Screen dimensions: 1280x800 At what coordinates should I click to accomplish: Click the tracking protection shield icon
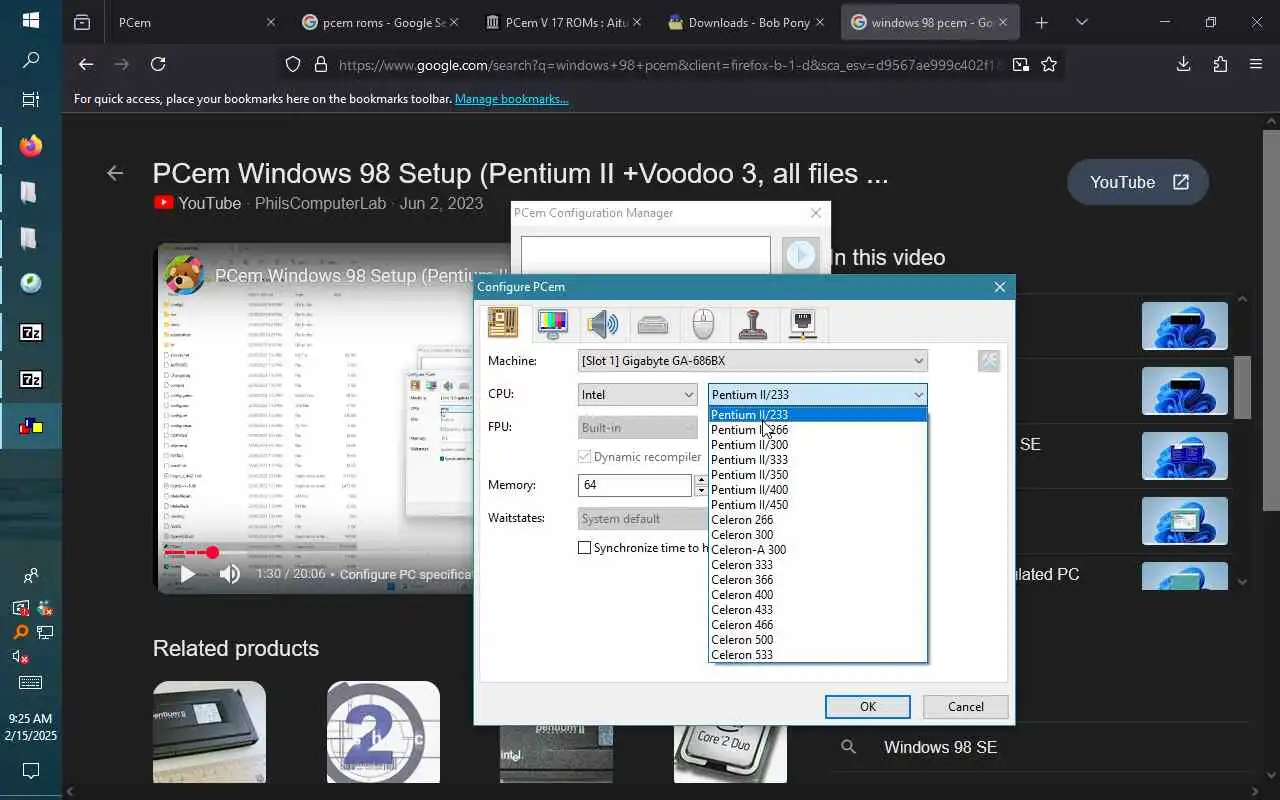293,64
